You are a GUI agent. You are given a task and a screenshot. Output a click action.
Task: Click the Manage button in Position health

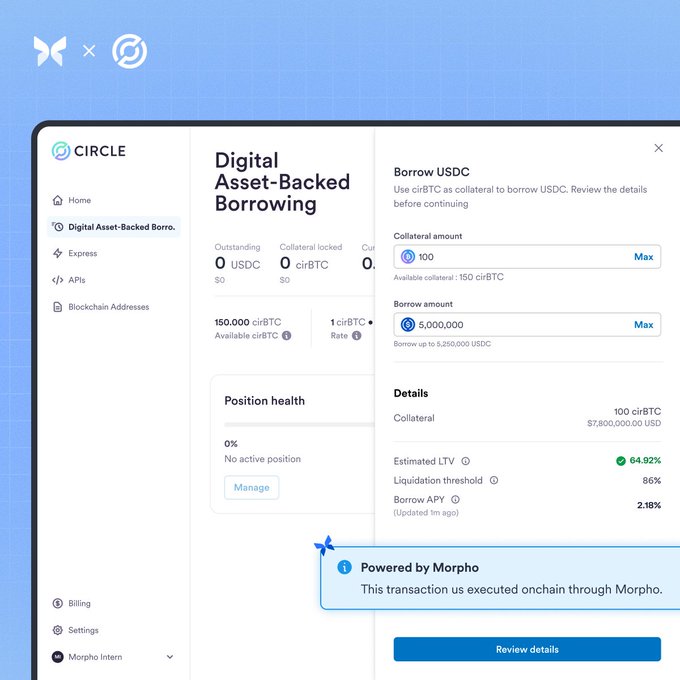[252, 487]
